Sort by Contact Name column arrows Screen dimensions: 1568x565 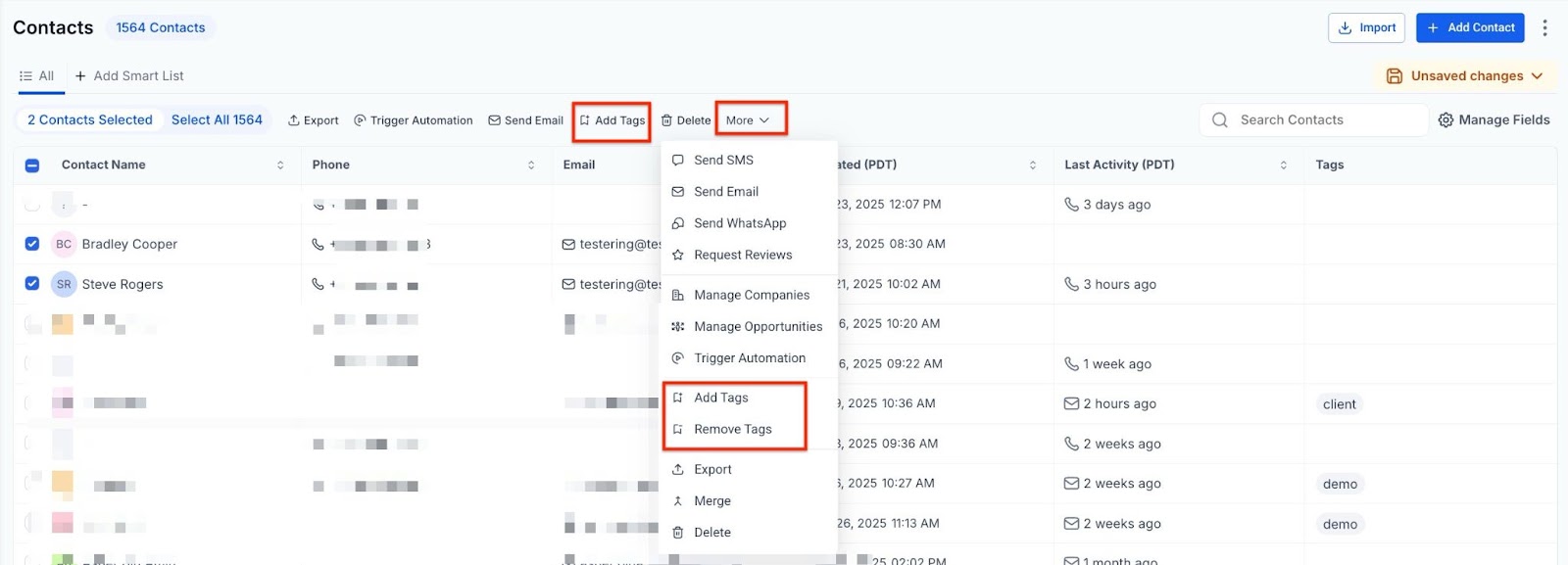point(280,165)
